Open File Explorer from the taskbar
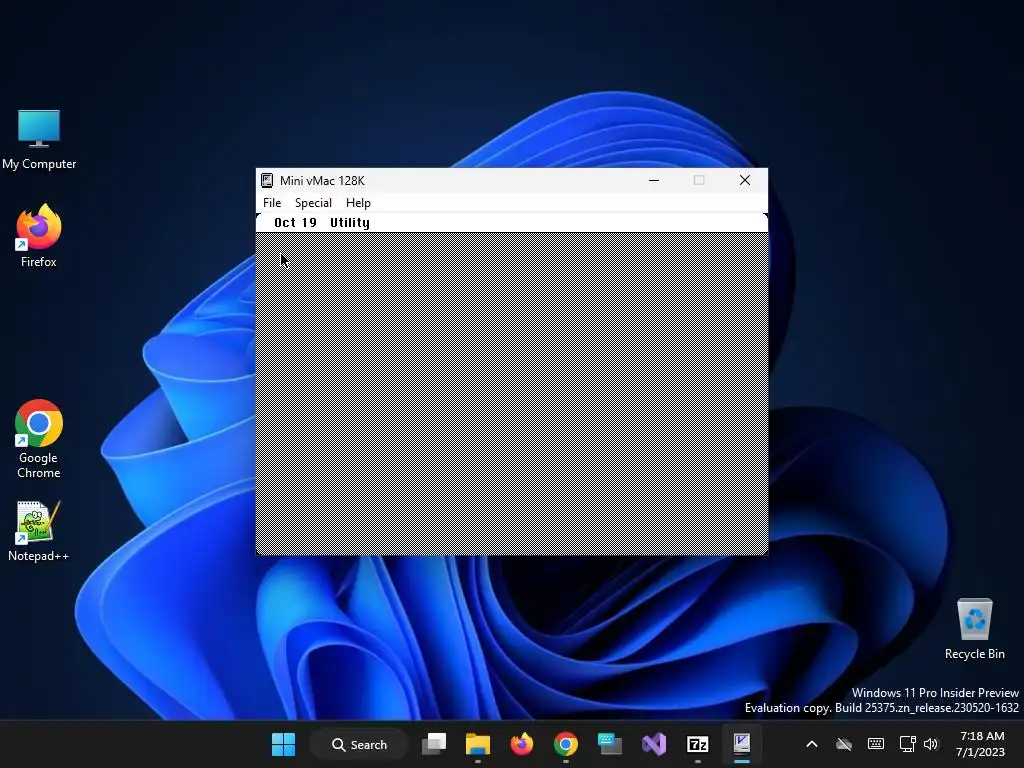 pos(477,744)
